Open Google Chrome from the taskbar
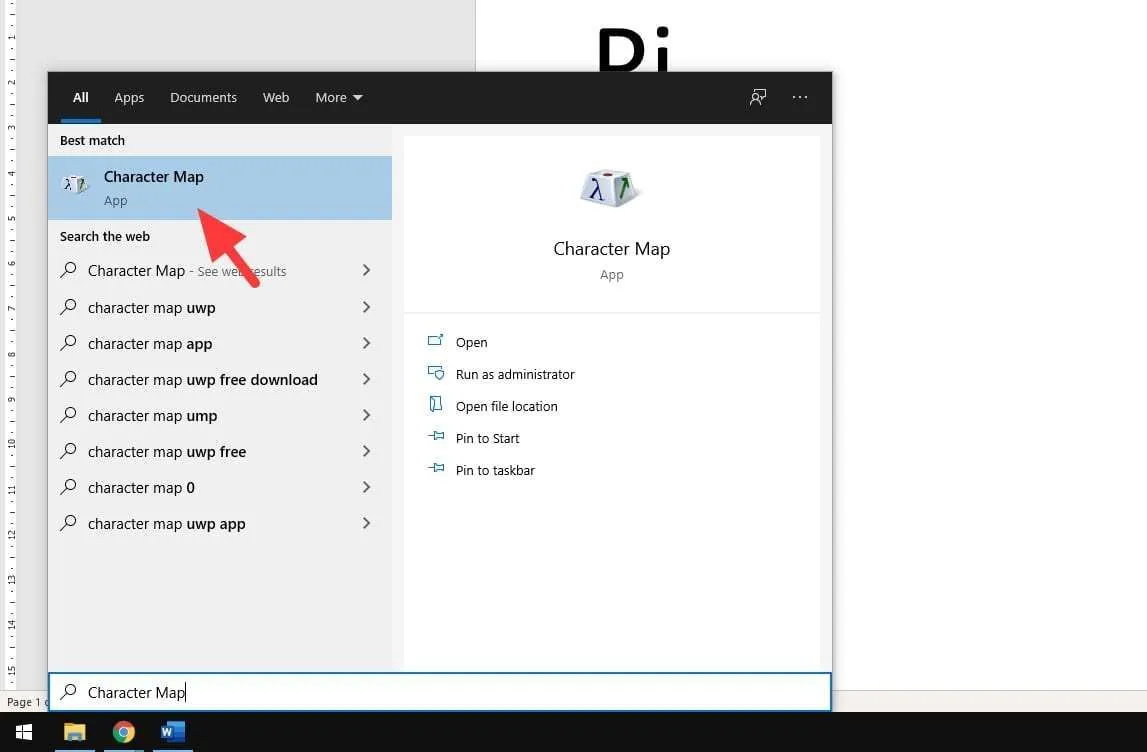Screen dimensions: 1147x752 124,732
